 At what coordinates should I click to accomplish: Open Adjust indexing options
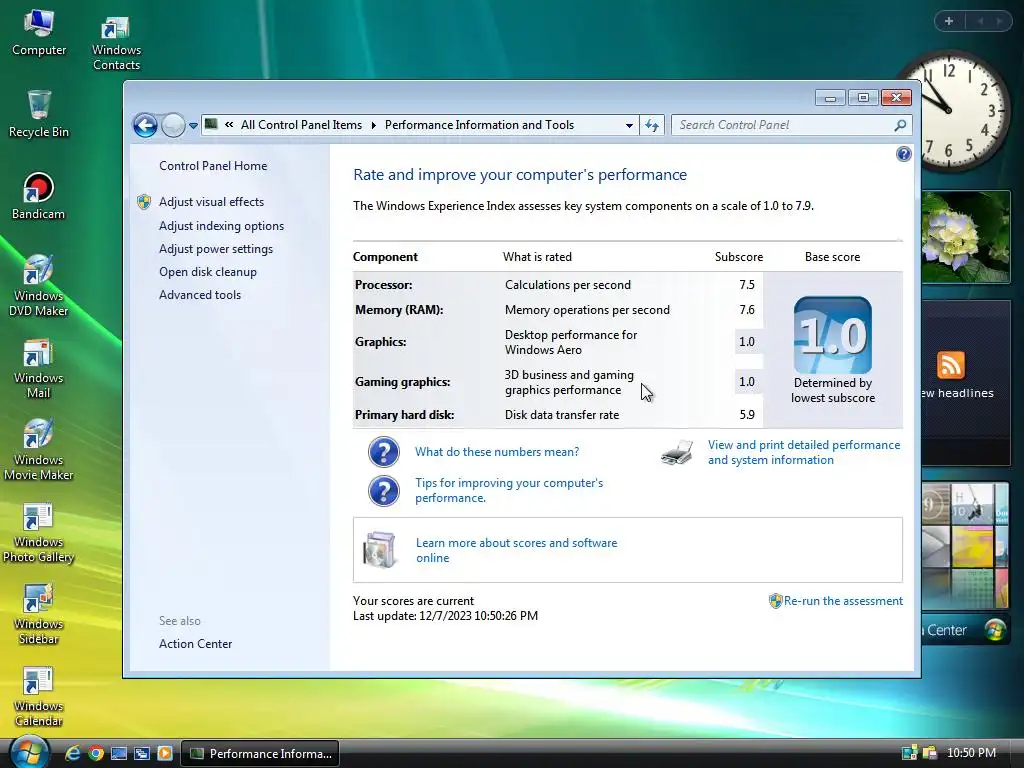[x=221, y=226]
